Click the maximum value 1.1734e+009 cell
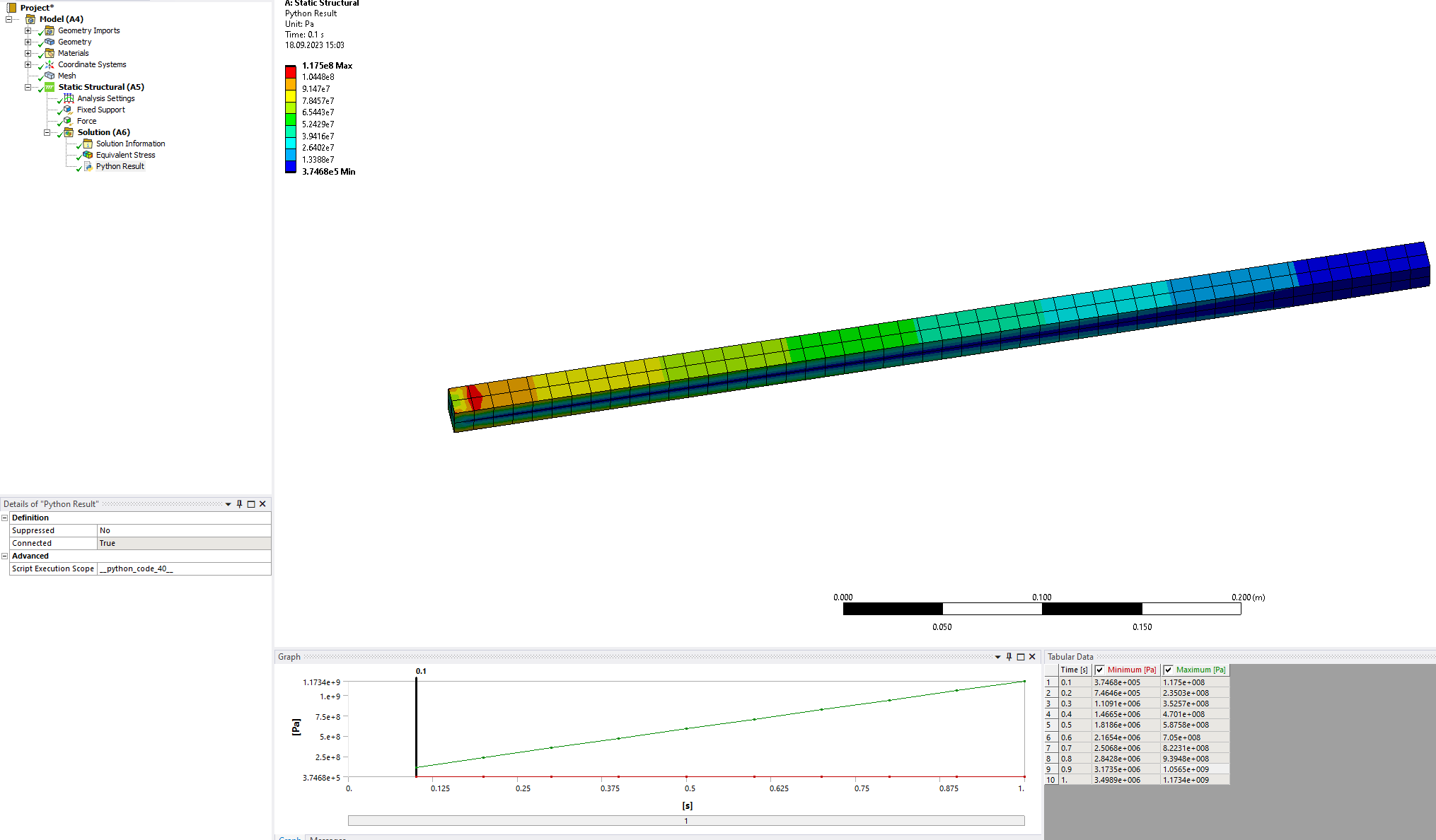 pyautogui.click(x=1195, y=780)
